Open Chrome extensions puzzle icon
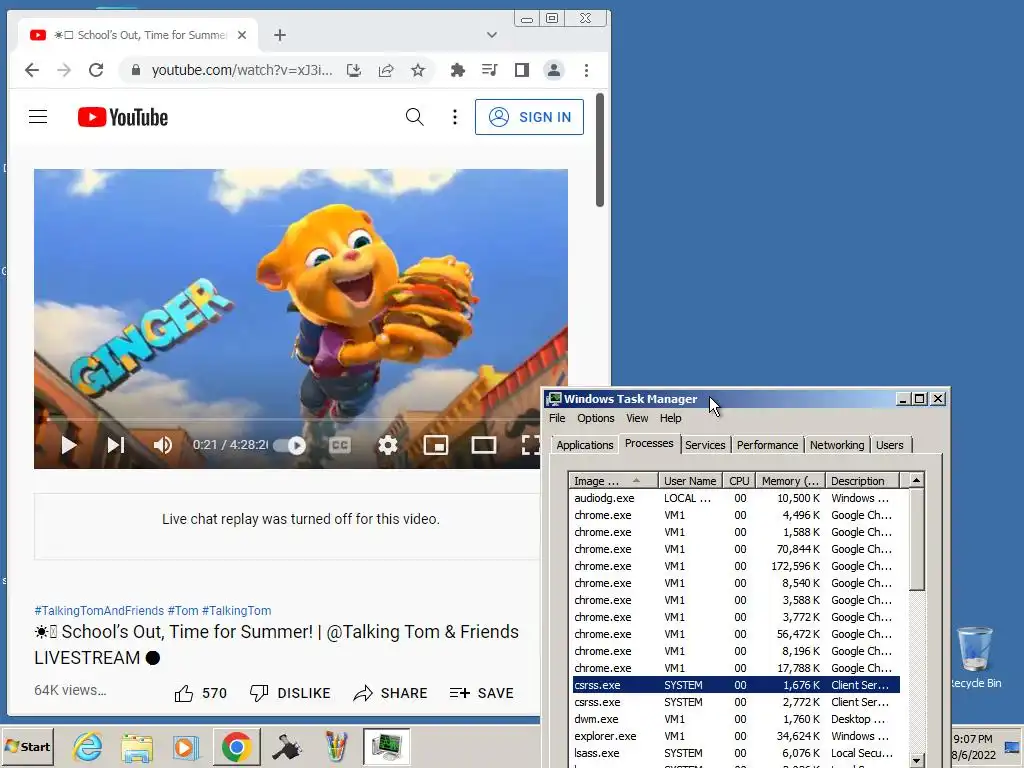This screenshot has height=768, width=1024. point(458,70)
